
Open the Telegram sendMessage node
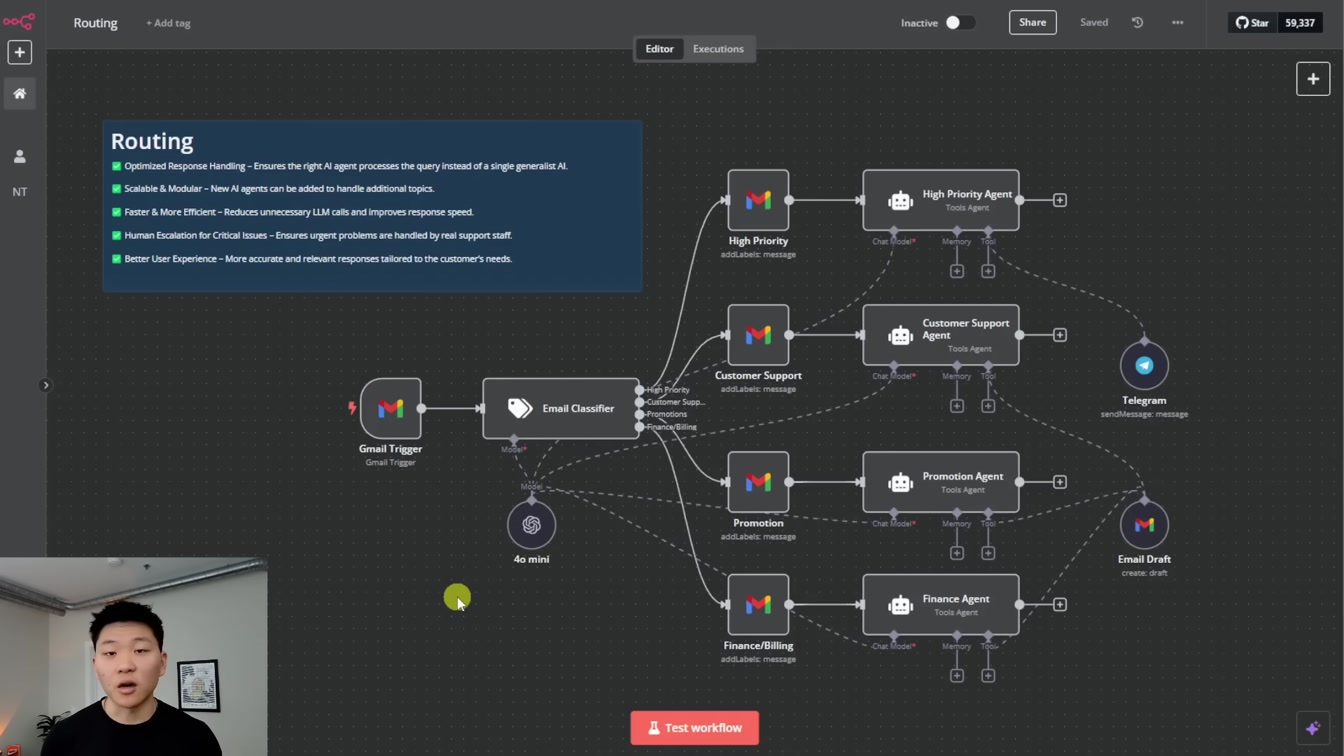coord(1144,366)
